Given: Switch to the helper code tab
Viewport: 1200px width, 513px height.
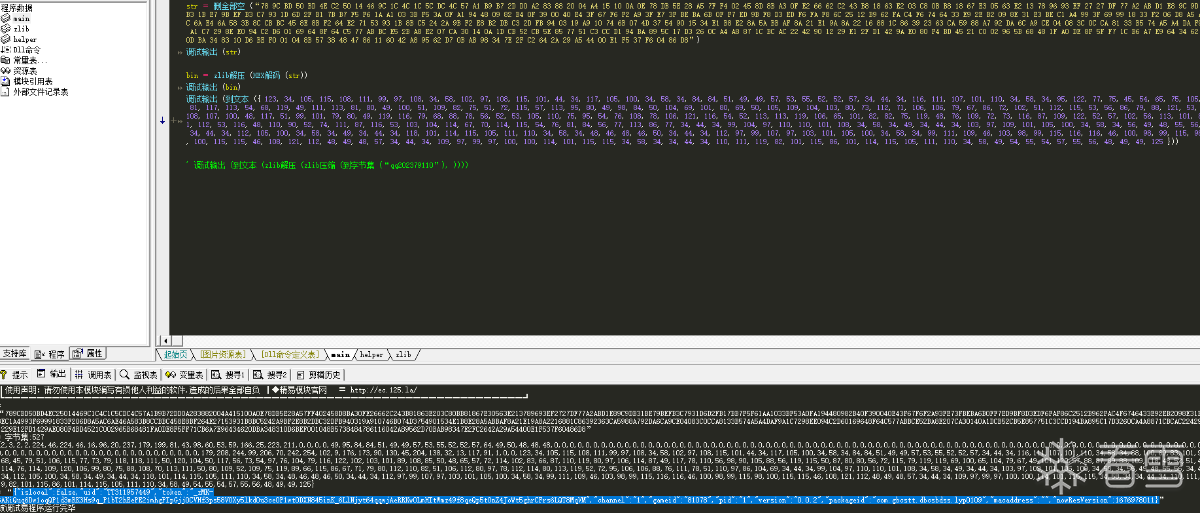Looking at the screenshot, I should tap(372, 354).
